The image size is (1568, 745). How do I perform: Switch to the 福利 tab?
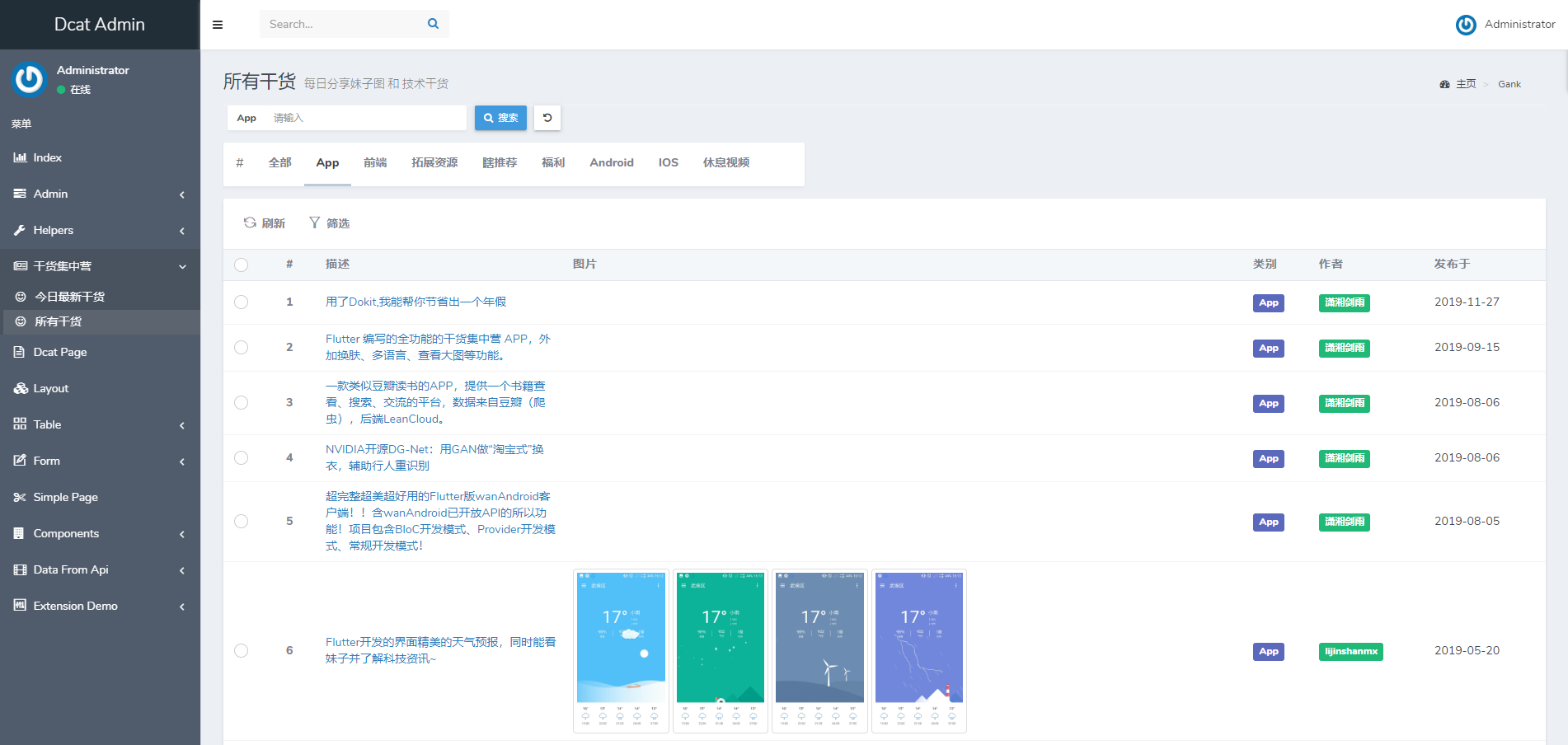[552, 163]
